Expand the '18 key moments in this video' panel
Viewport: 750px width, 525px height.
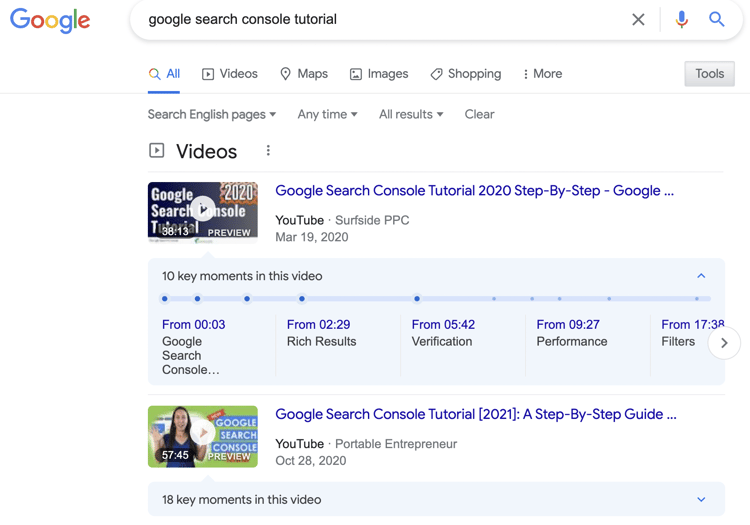pyautogui.click(x=701, y=500)
